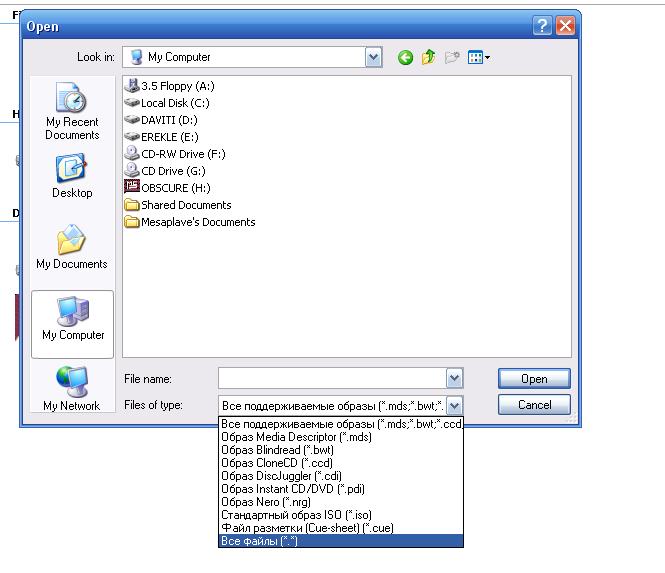Choose 'Образ Blindread (*.bwt)' option
The image size is (665, 573).
[x=341, y=450]
